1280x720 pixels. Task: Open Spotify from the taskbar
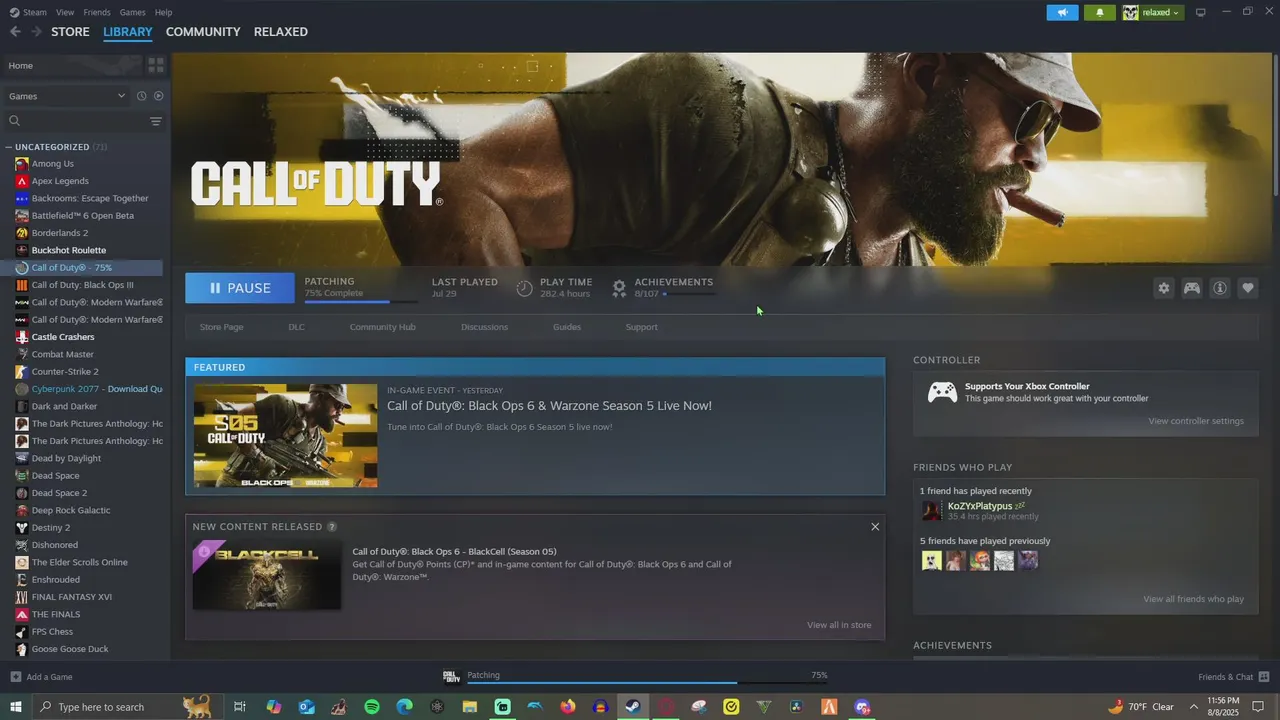(x=372, y=707)
